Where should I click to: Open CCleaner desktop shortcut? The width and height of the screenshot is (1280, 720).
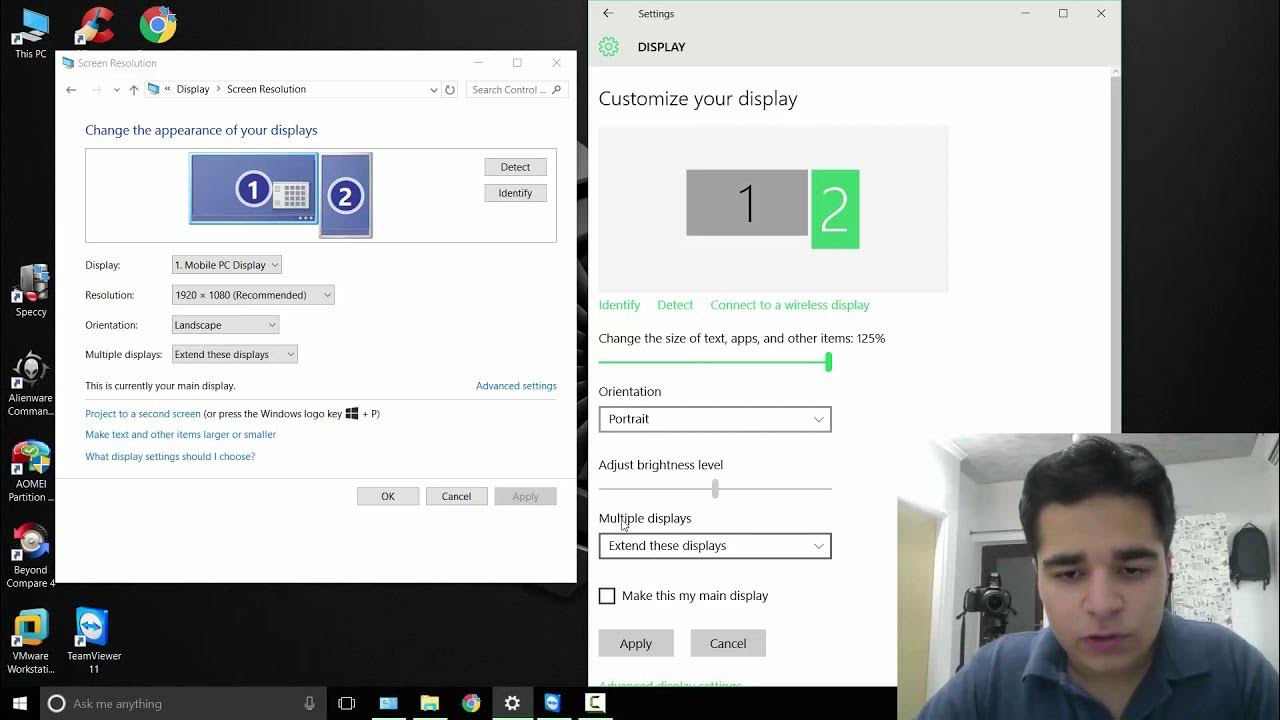click(96, 26)
